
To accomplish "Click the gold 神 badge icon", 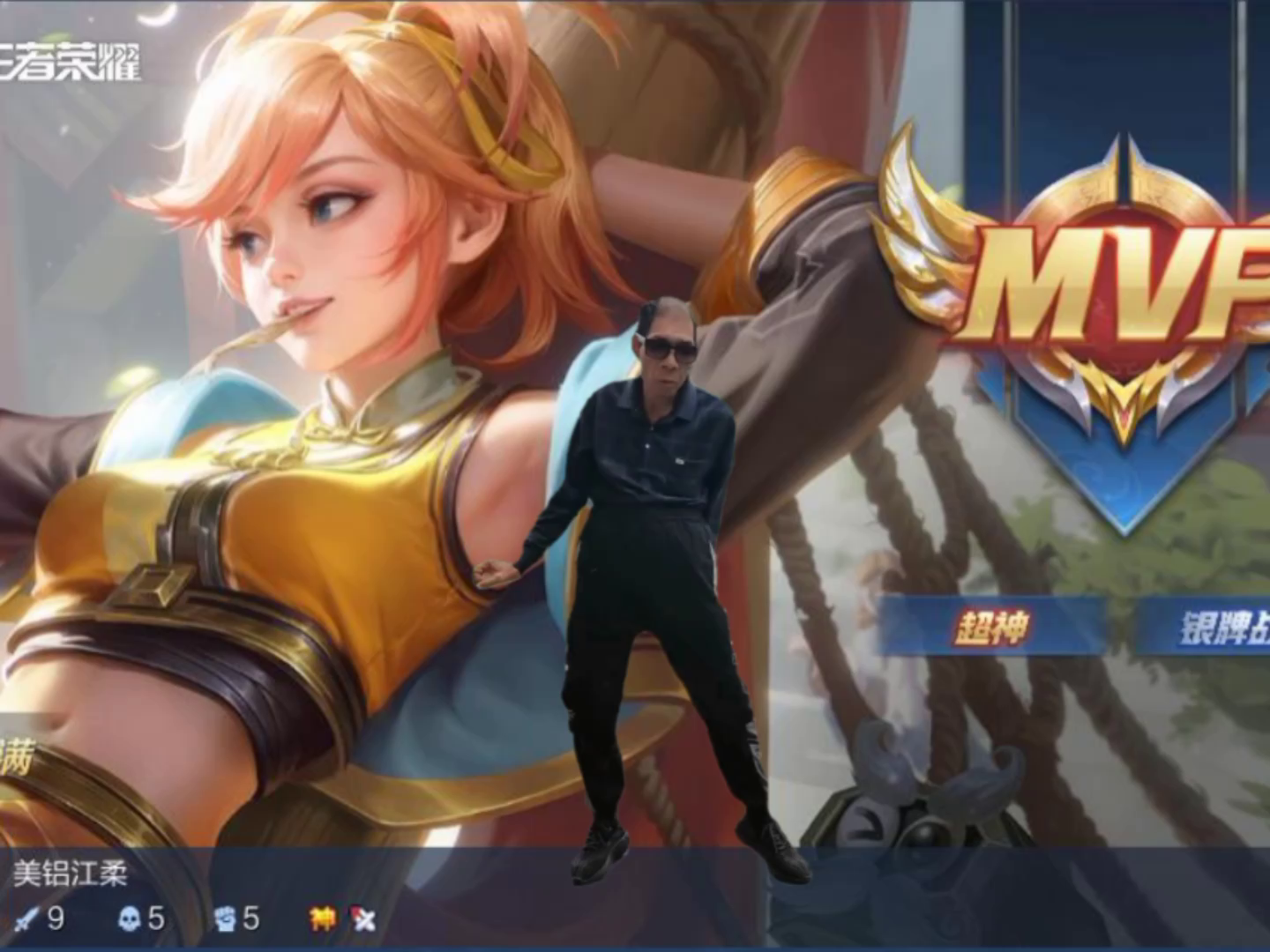I will 322,919.
